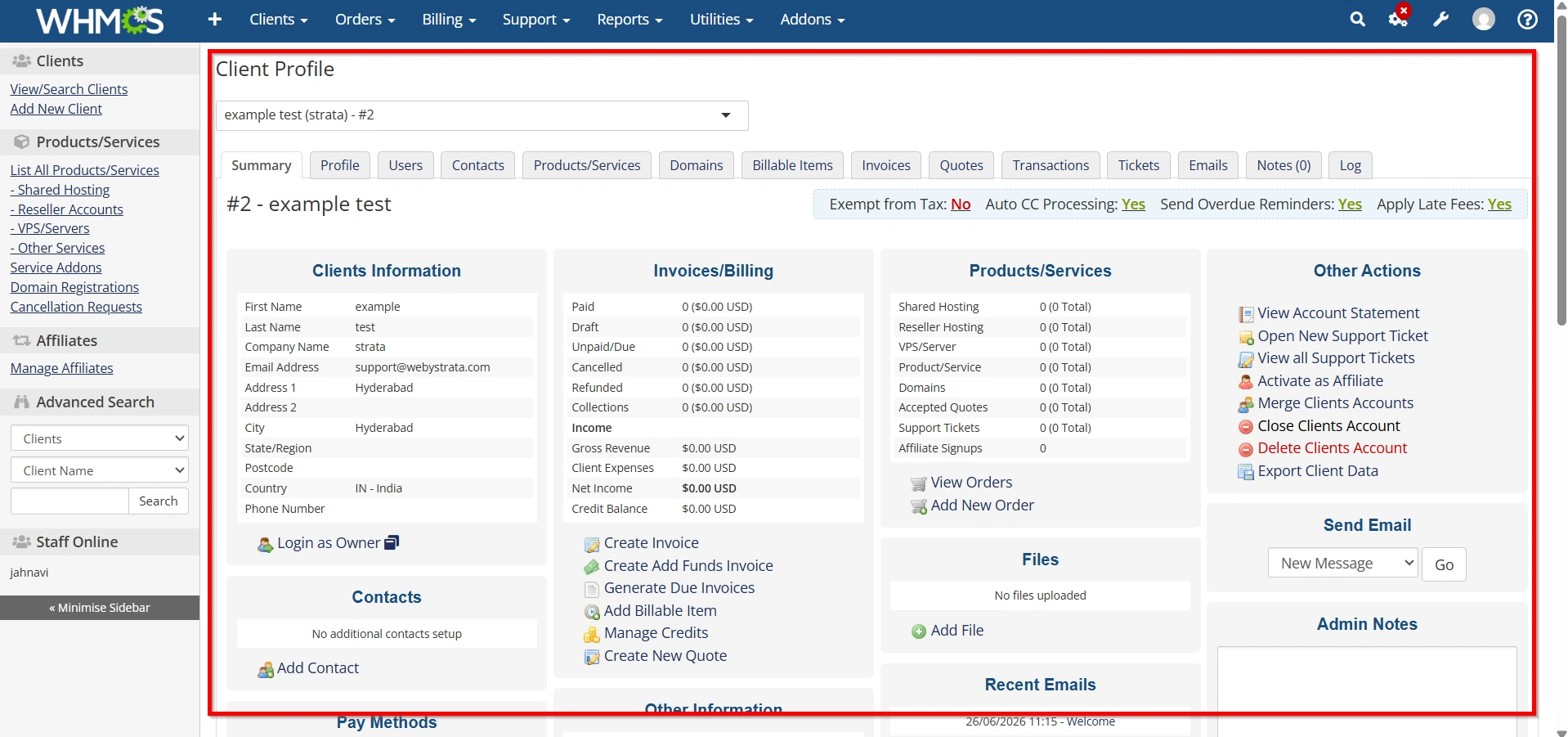Toggle Auto CC Processing Yes value
This screenshot has width=1568, height=737.
pyautogui.click(x=1133, y=204)
